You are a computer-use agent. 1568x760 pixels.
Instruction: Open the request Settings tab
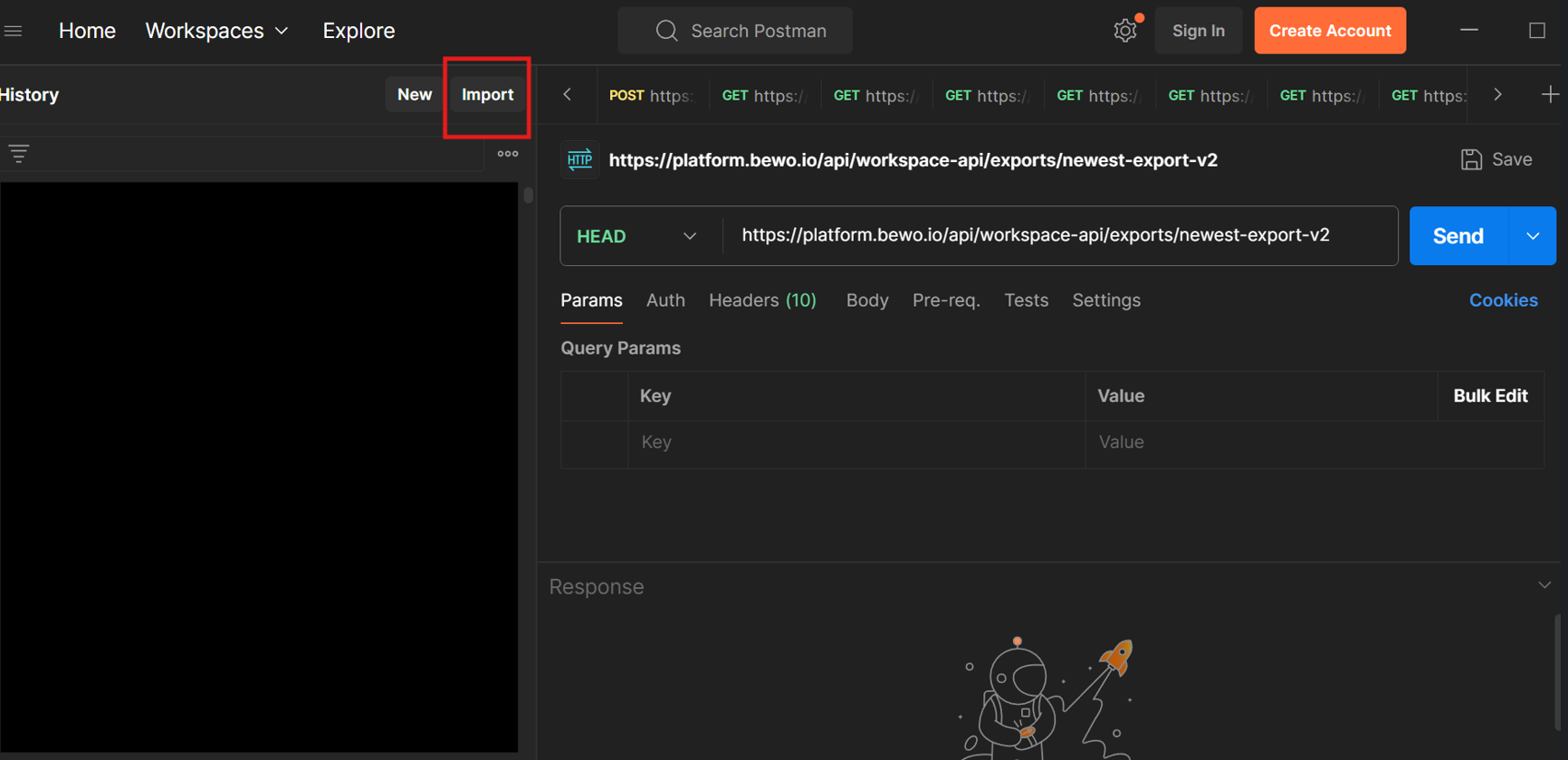(x=1106, y=300)
